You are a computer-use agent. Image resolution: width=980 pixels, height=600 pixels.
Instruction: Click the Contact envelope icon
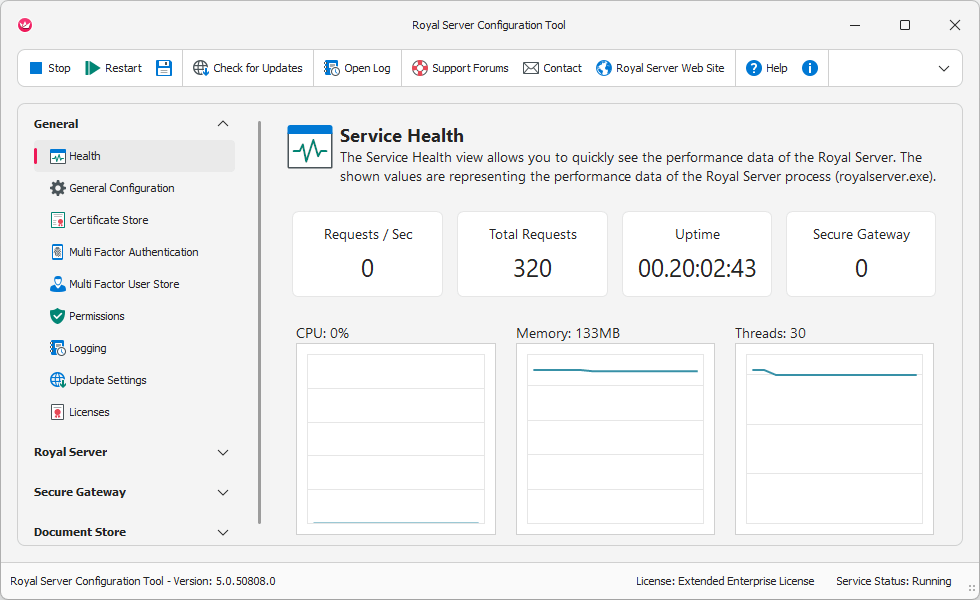pyautogui.click(x=531, y=68)
